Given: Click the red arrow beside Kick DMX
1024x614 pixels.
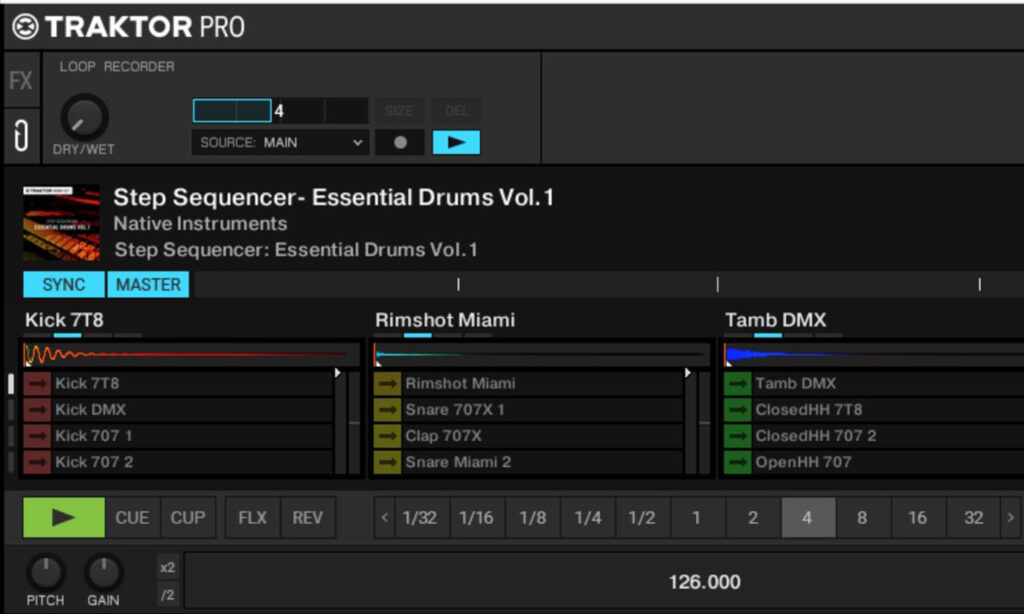Looking at the screenshot, I should tap(37, 410).
